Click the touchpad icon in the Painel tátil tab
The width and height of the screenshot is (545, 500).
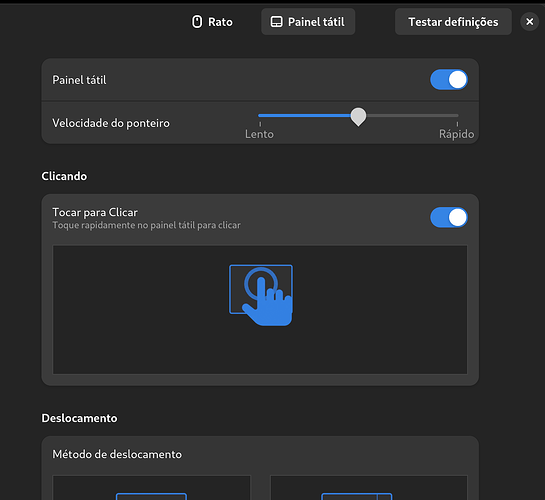click(276, 22)
